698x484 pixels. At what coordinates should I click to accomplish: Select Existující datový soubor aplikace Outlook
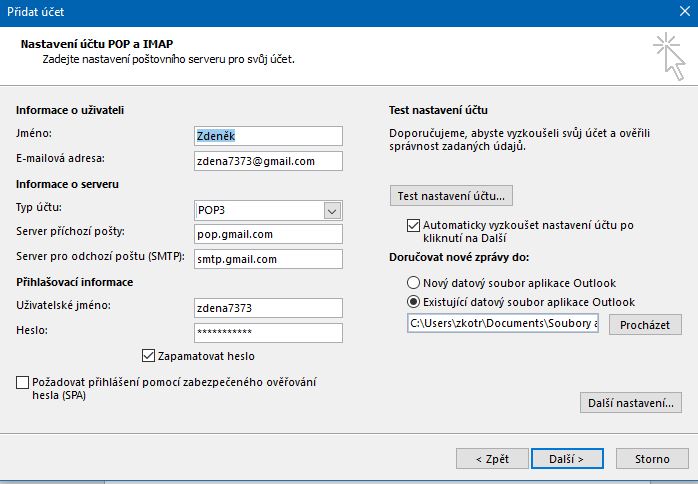click(x=414, y=302)
